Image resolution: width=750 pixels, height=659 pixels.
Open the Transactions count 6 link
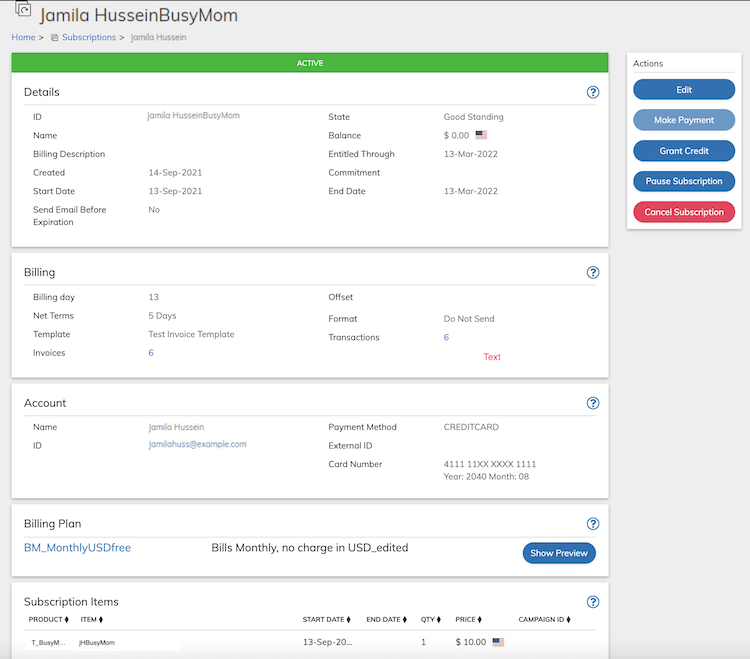[446, 337]
